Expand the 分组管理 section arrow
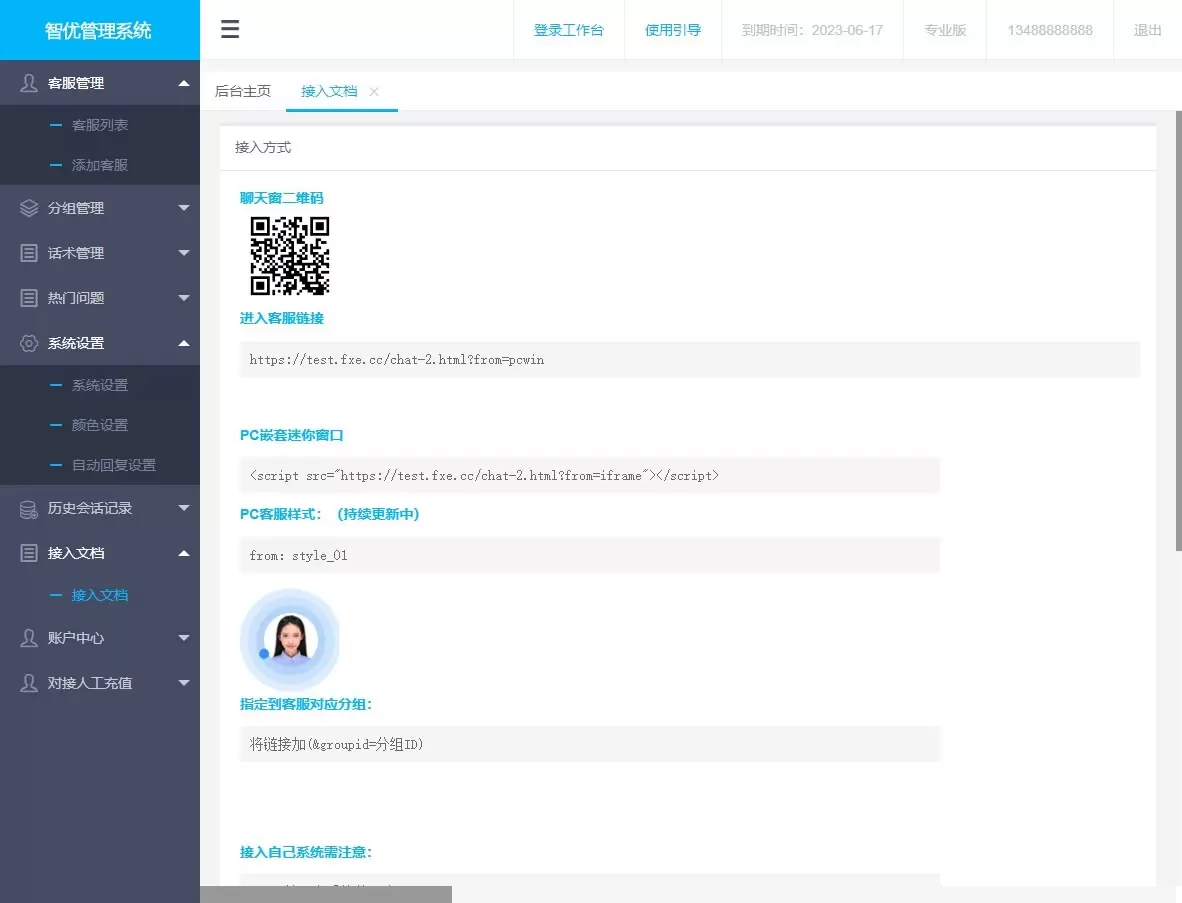The height and width of the screenshot is (903, 1182). pos(184,208)
